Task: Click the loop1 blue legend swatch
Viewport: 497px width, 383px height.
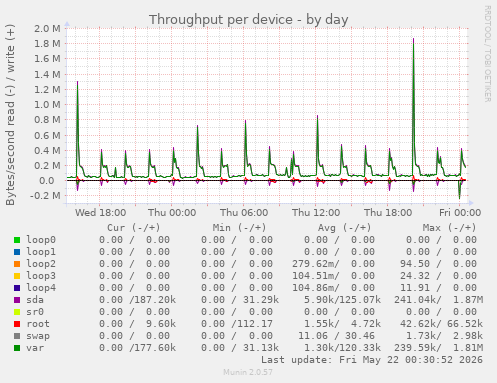Action: (x=17, y=252)
